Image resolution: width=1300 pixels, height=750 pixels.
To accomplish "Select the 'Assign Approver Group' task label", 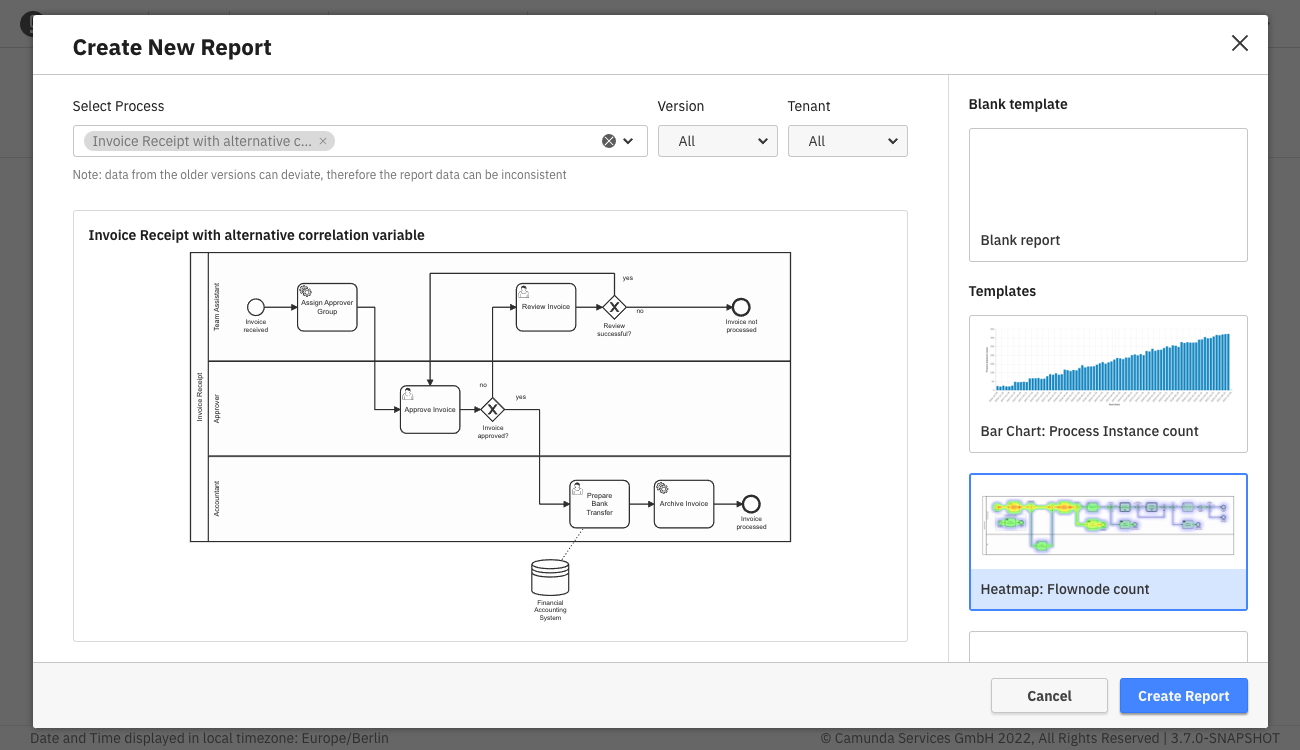I will tap(327, 307).
